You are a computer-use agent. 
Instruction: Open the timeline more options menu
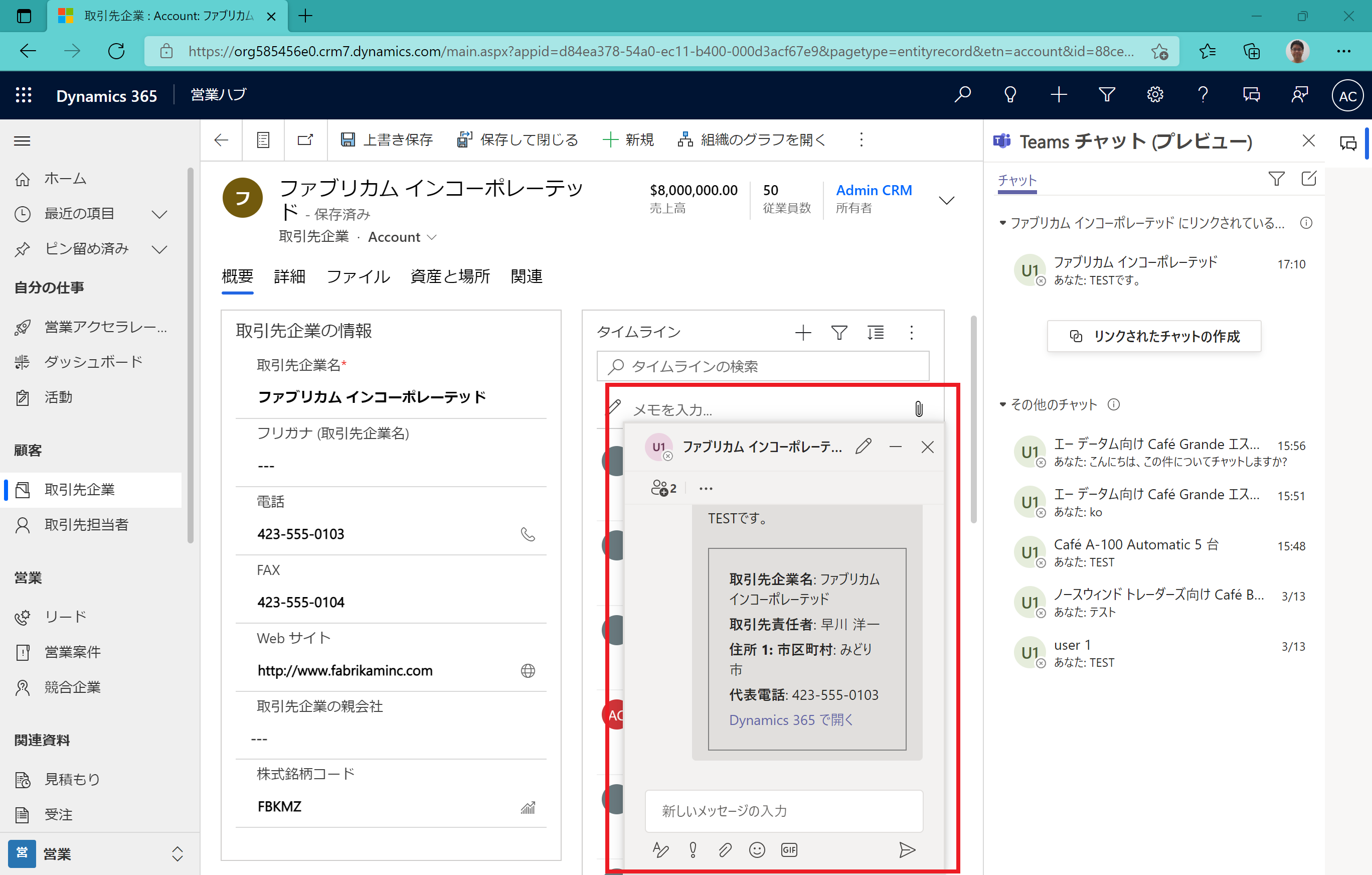911,333
